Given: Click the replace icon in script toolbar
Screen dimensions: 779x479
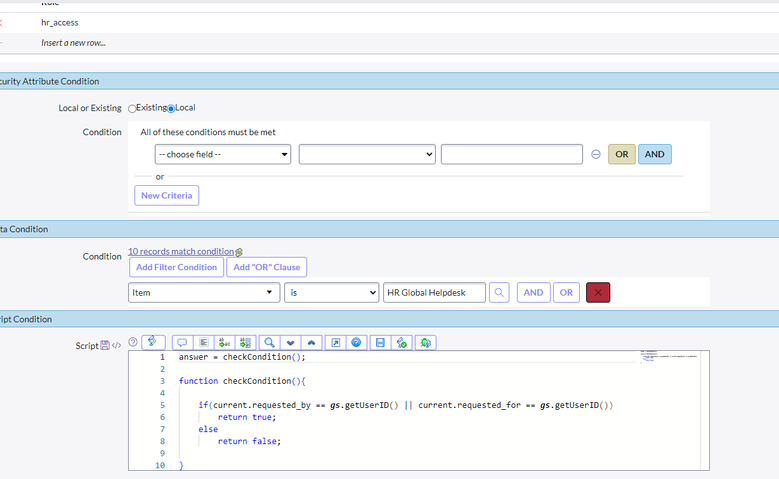Looking at the screenshot, I should coord(225,342).
